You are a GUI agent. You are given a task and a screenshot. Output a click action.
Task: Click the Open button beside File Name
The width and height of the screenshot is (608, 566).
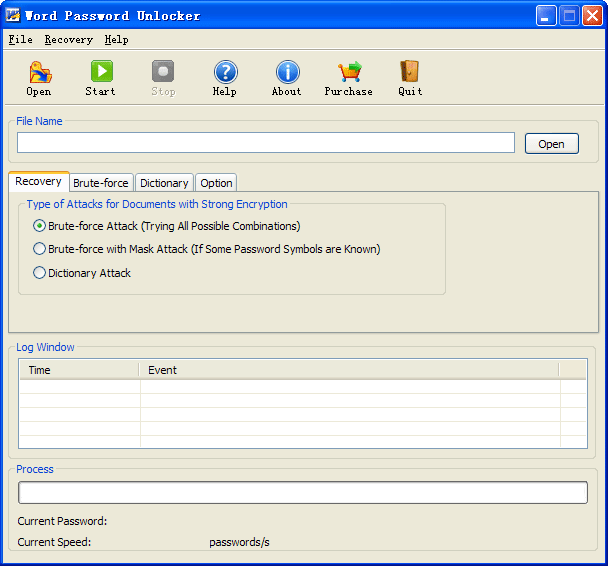[x=551, y=144]
